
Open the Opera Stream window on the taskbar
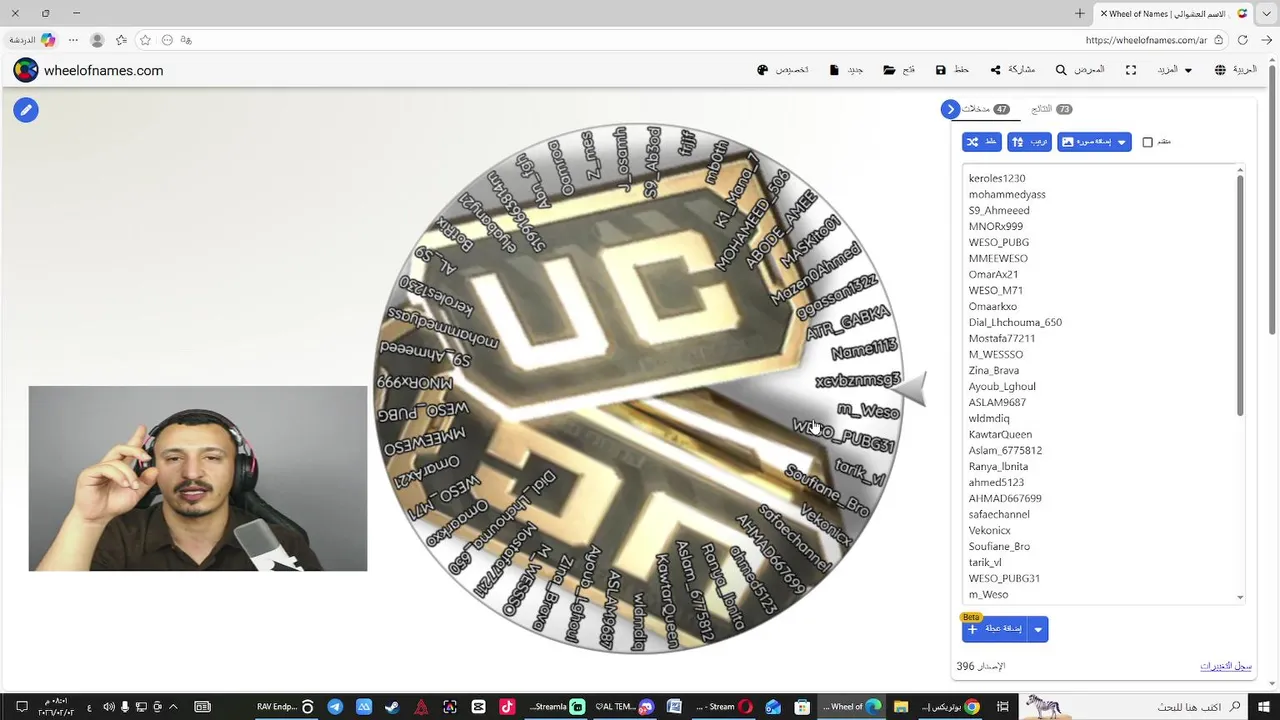click(x=722, y=707)
